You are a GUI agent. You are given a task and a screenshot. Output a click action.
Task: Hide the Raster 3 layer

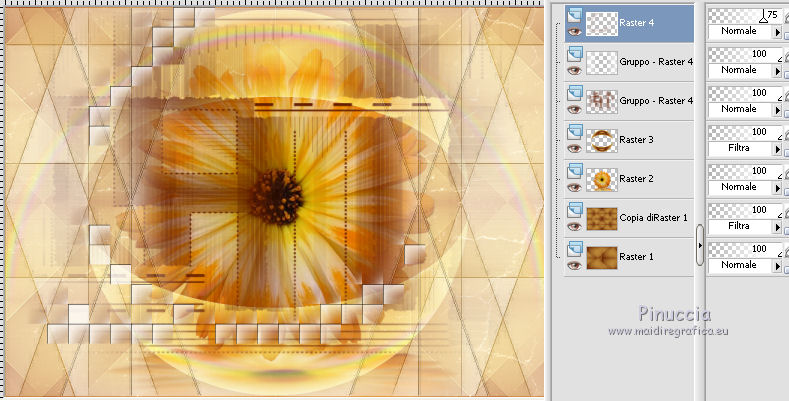pos(574,148)
